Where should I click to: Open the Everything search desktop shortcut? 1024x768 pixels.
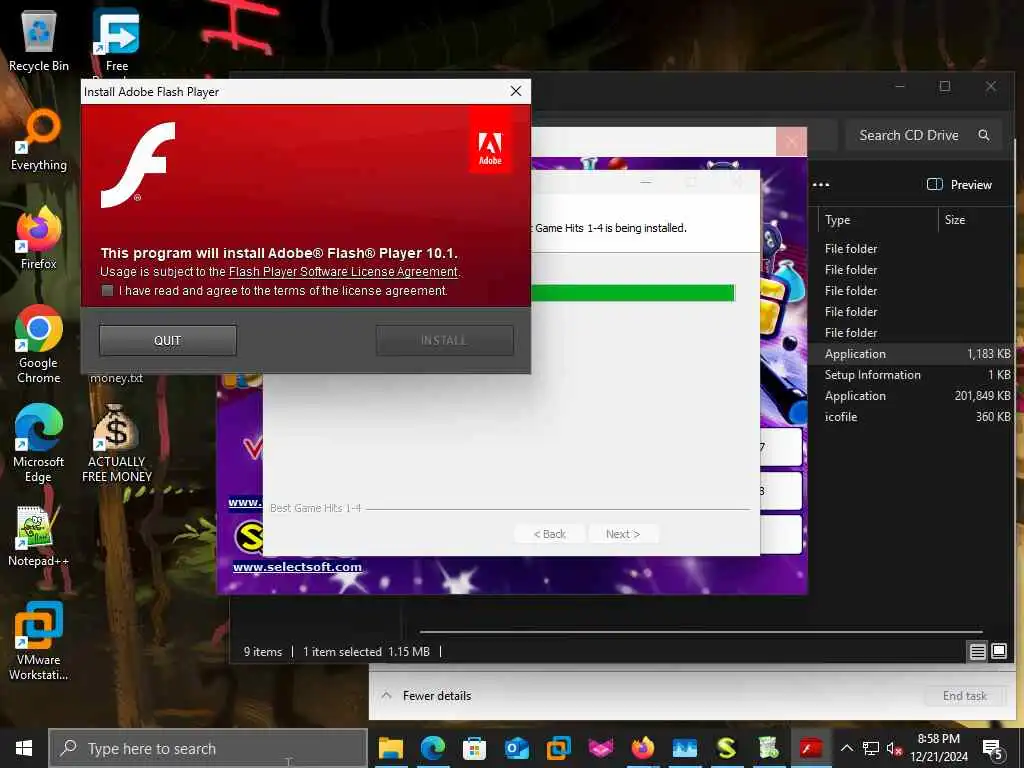click(x=39, y=140)
